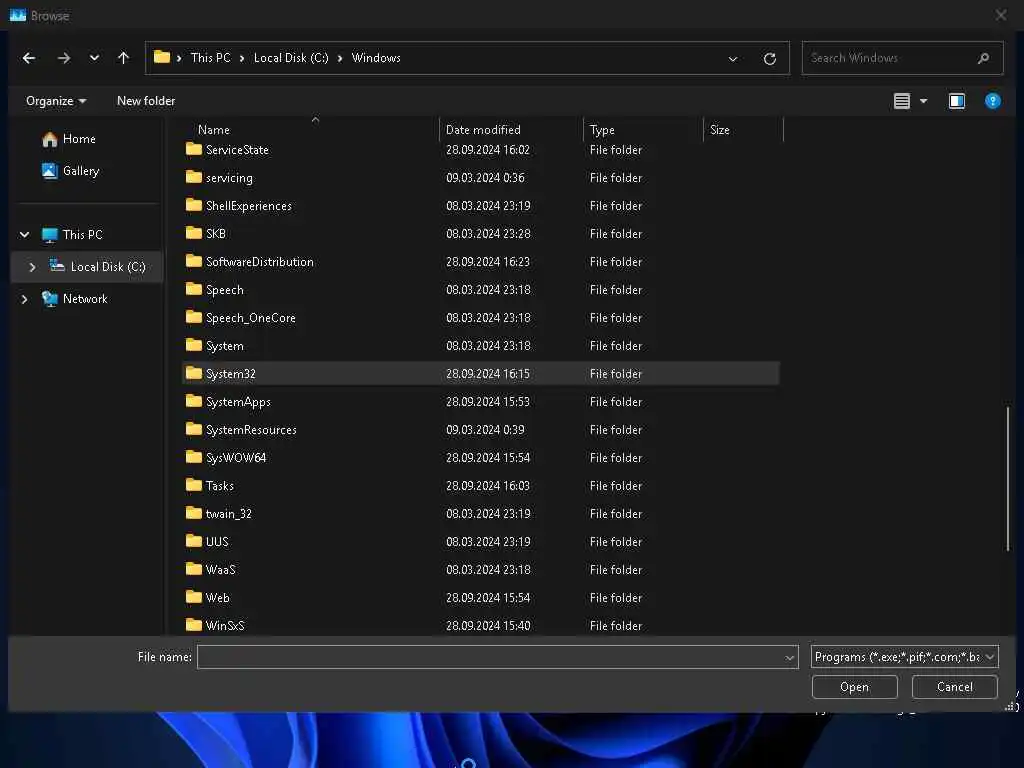Open Help with the question mark icon

993,101
